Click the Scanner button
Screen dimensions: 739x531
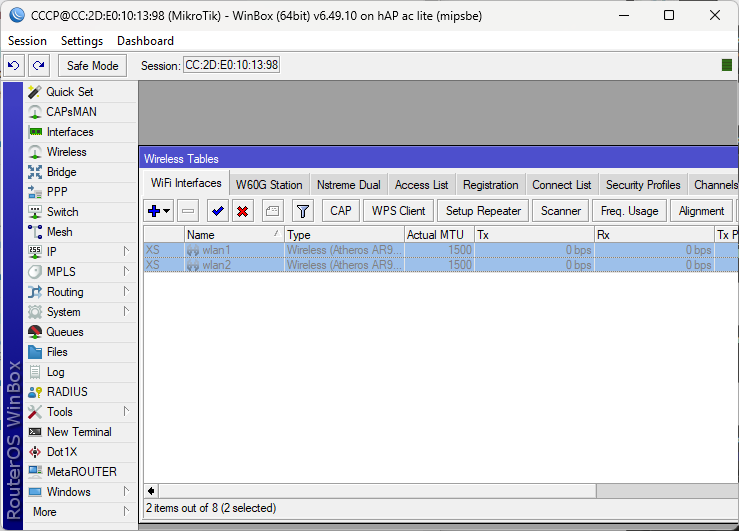(560, 211)
